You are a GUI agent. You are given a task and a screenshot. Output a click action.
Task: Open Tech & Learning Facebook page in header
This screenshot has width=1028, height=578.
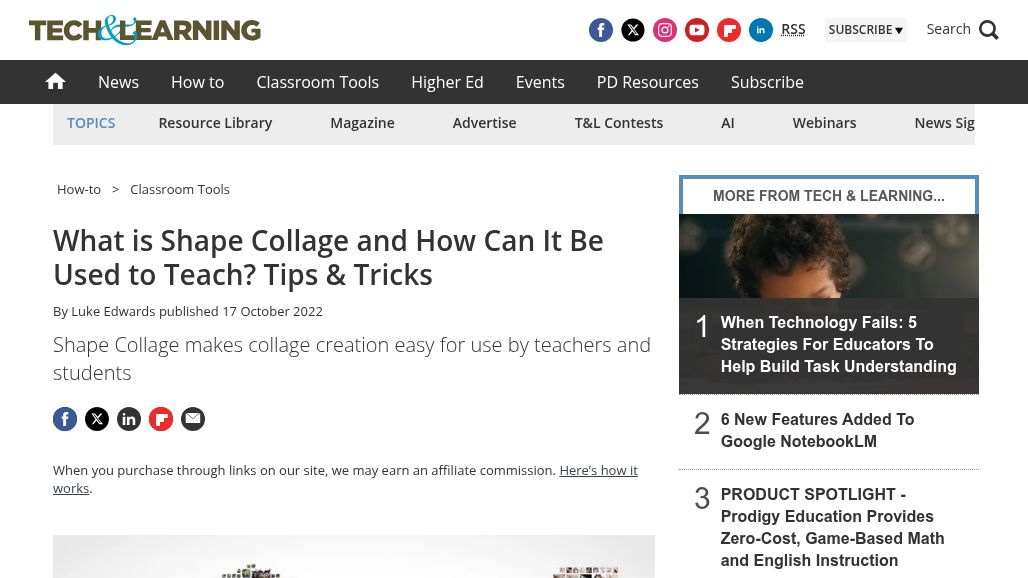point(601,30)
